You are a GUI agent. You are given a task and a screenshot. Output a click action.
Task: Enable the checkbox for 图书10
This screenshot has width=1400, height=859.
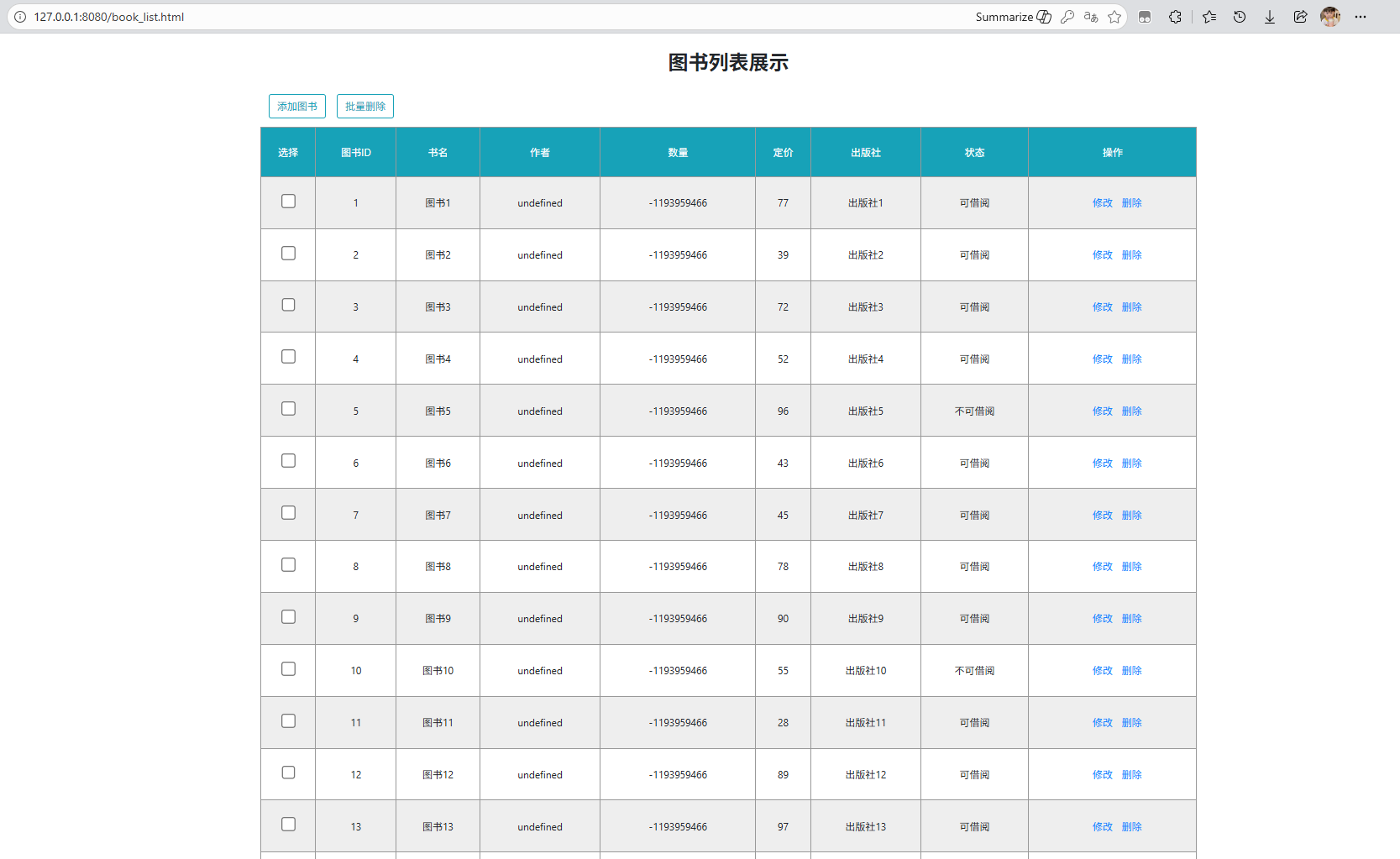(x=288, y=669)
